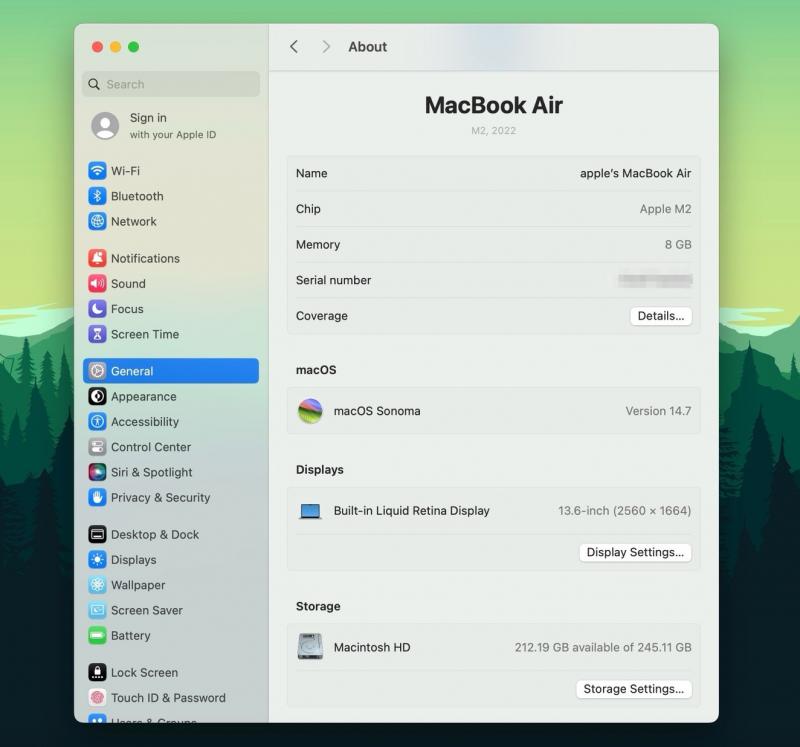Select Desktop & Dock in sidebar

tap(171, 534)
